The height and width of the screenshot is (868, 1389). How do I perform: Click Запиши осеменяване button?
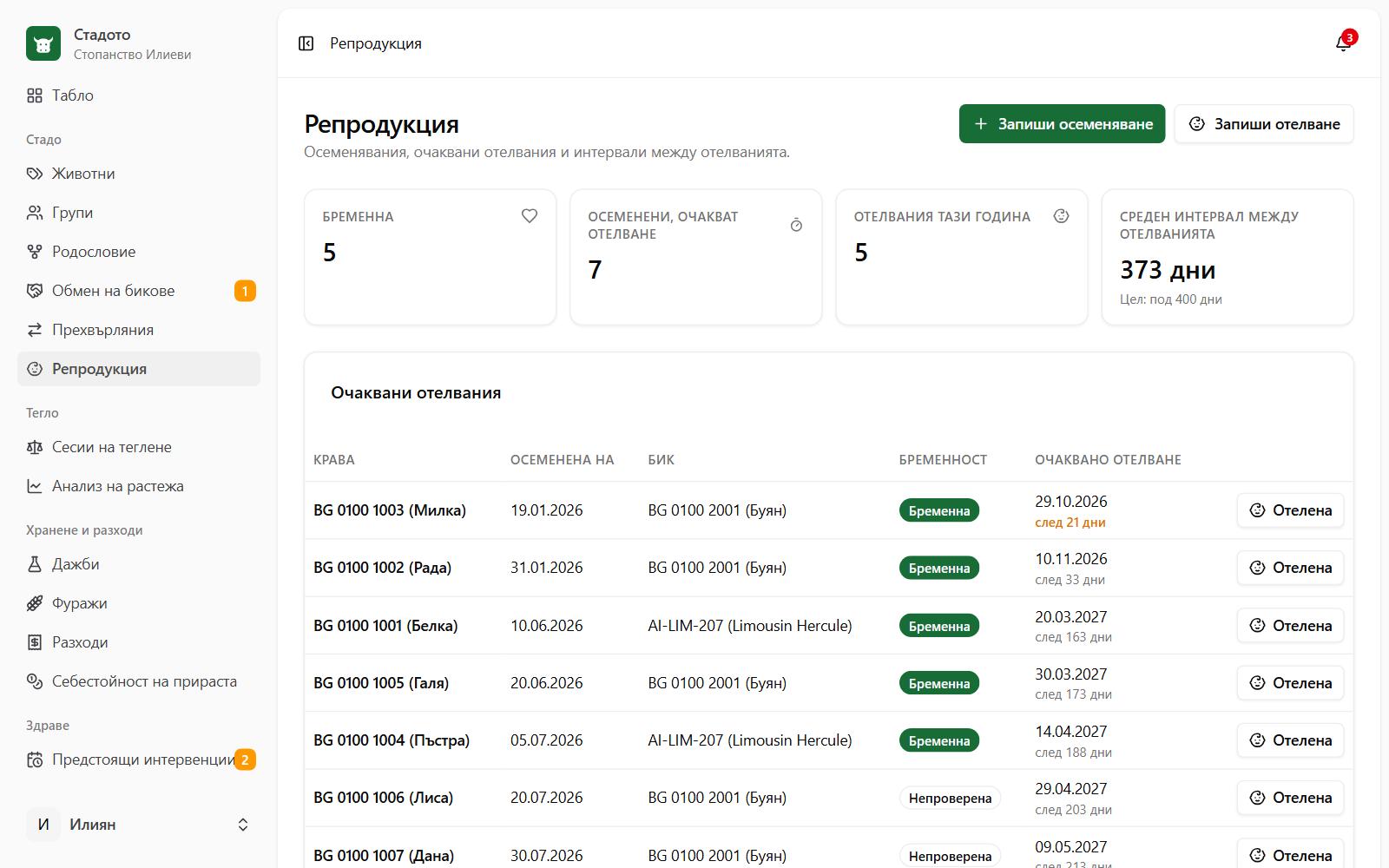click(1062, 124)
